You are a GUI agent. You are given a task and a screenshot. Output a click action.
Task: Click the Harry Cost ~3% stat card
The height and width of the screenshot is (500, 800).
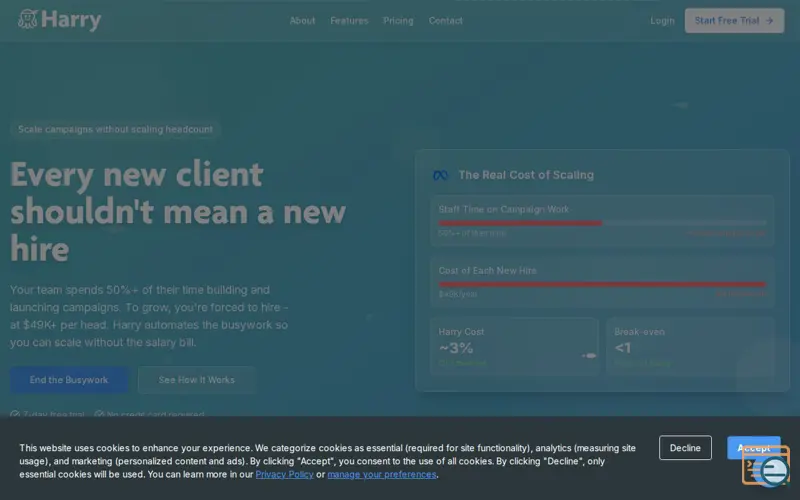tap(514, 347)
